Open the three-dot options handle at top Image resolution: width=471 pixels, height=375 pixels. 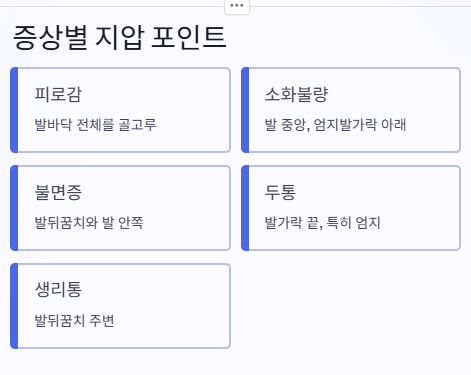(x=237, y=6)
